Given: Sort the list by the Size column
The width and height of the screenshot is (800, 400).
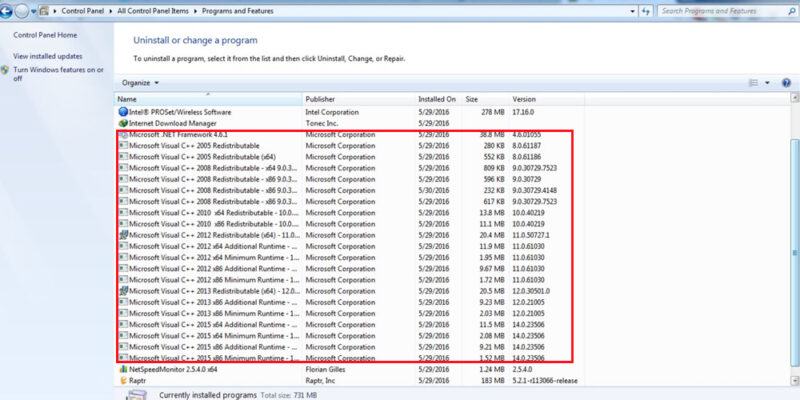Looking at the screenshot, I should click(486, 99).
